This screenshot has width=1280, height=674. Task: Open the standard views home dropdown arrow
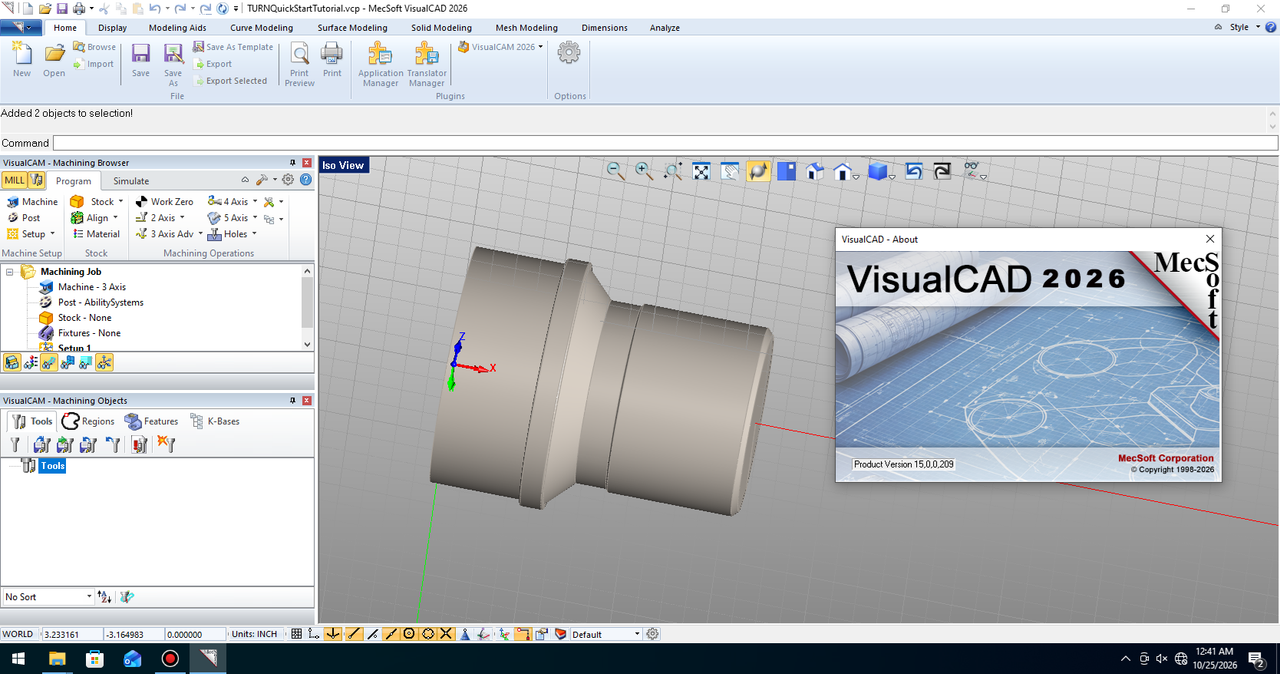[x=857, y=177]
